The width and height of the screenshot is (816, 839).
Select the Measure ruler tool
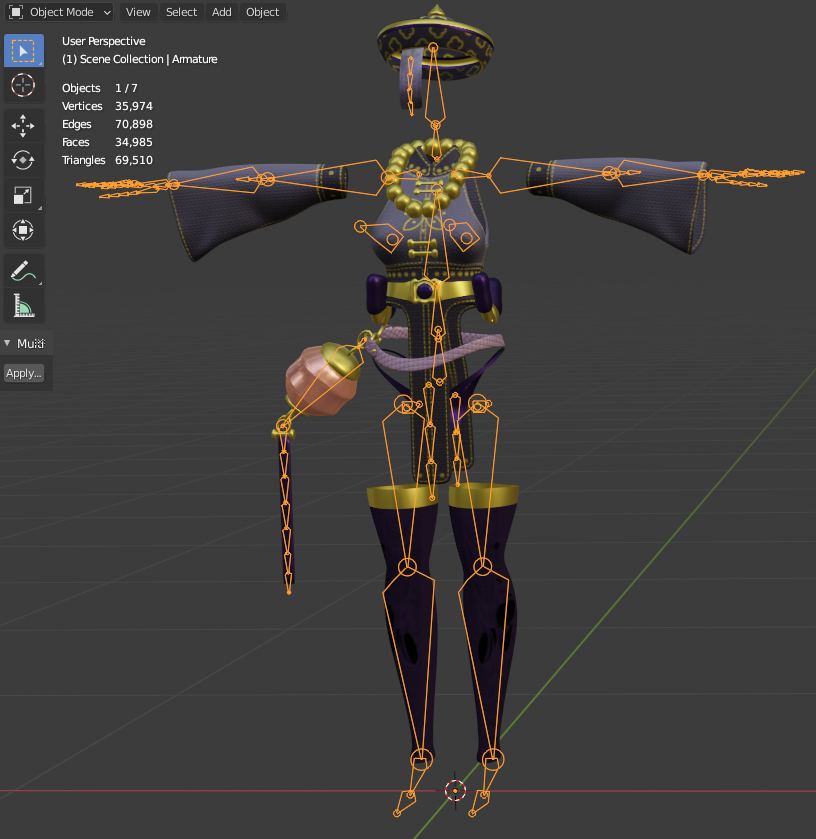[x=24, y=306]
